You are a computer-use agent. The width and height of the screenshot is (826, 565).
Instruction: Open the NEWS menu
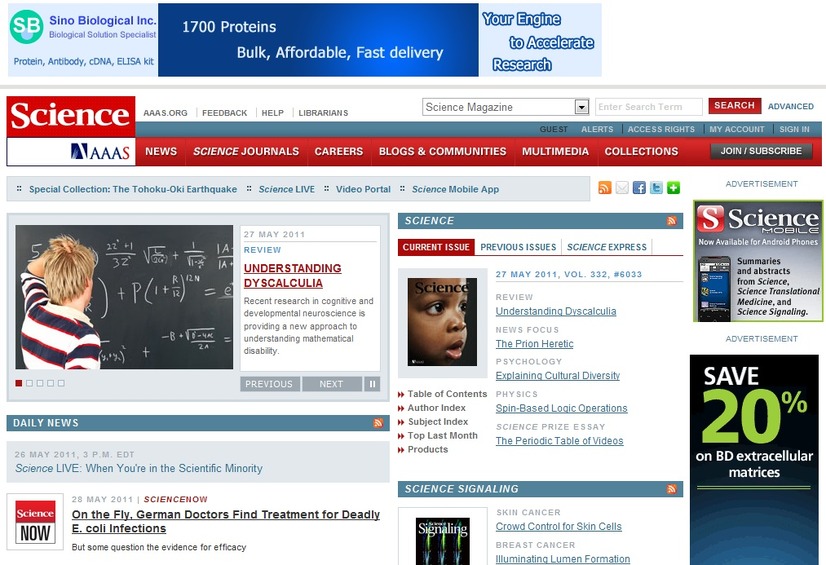coord(161,152)
